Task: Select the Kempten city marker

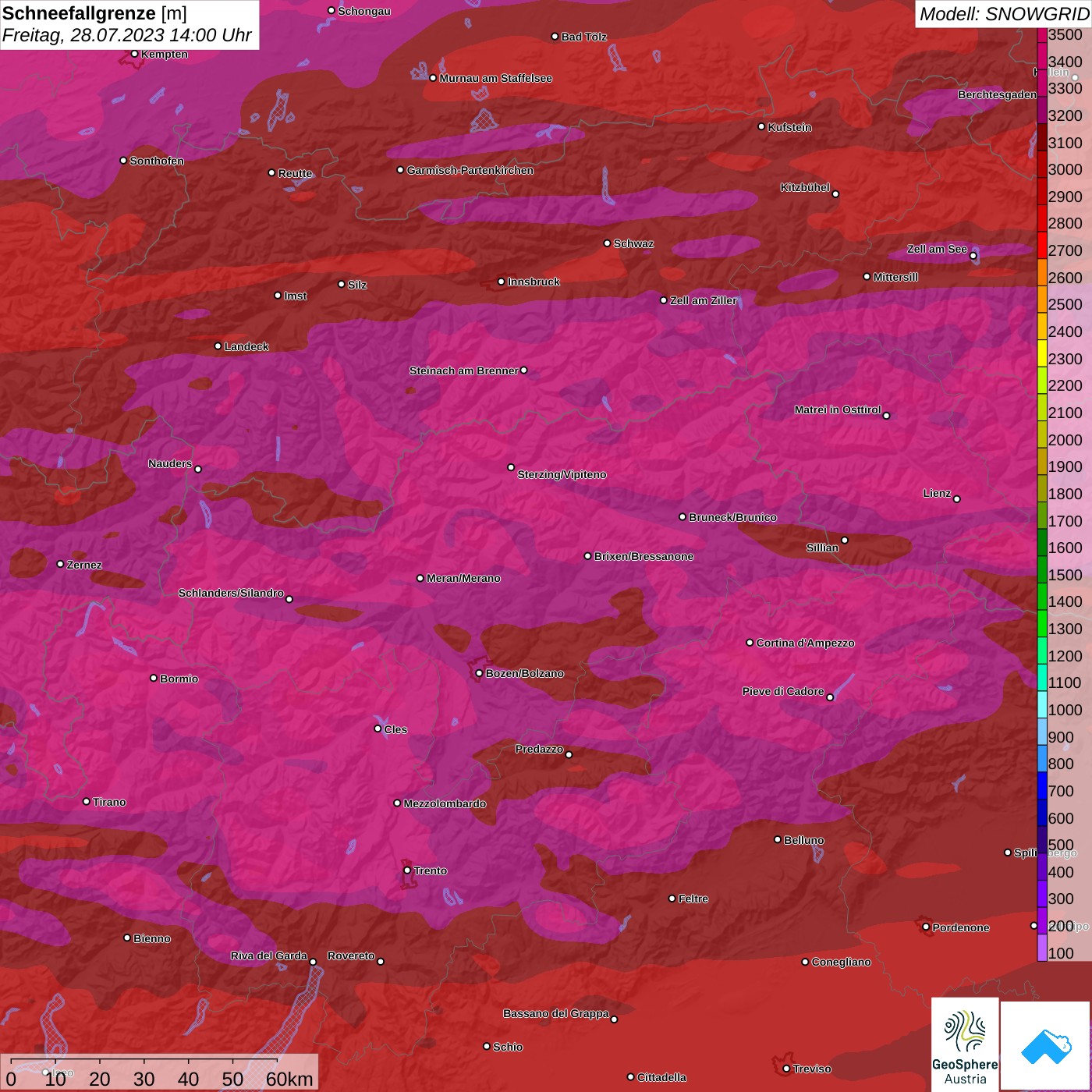Action: [x=134, y=54]
